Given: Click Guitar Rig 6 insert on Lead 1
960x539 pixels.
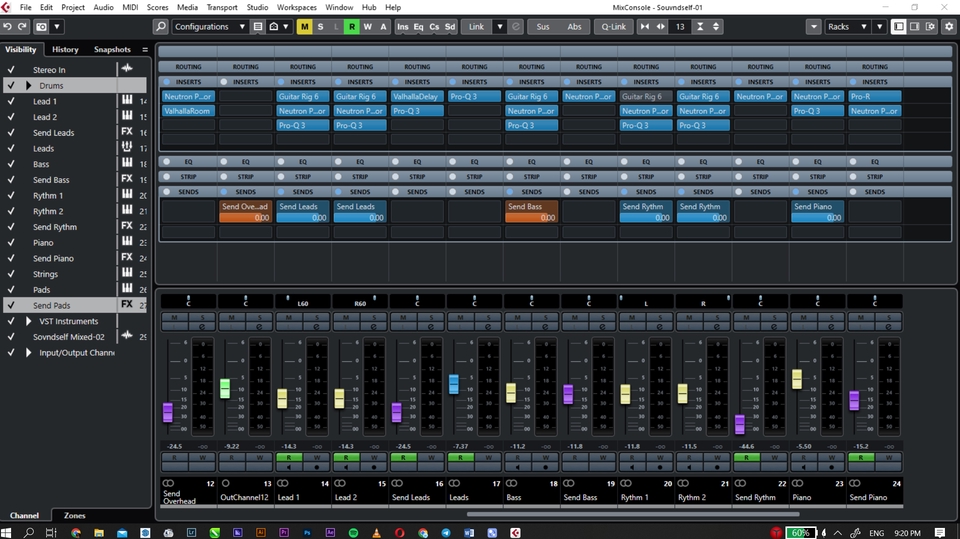Looking at the screenshot, I should (302, 96).
